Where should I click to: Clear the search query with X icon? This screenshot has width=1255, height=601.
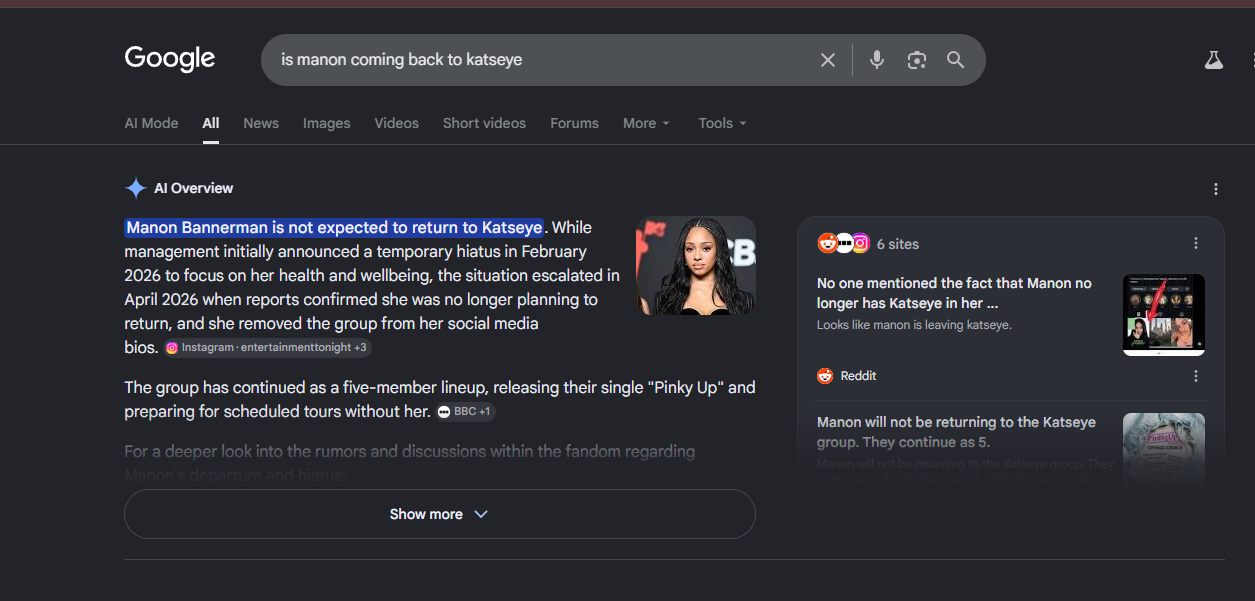click(x=828, y=60)
